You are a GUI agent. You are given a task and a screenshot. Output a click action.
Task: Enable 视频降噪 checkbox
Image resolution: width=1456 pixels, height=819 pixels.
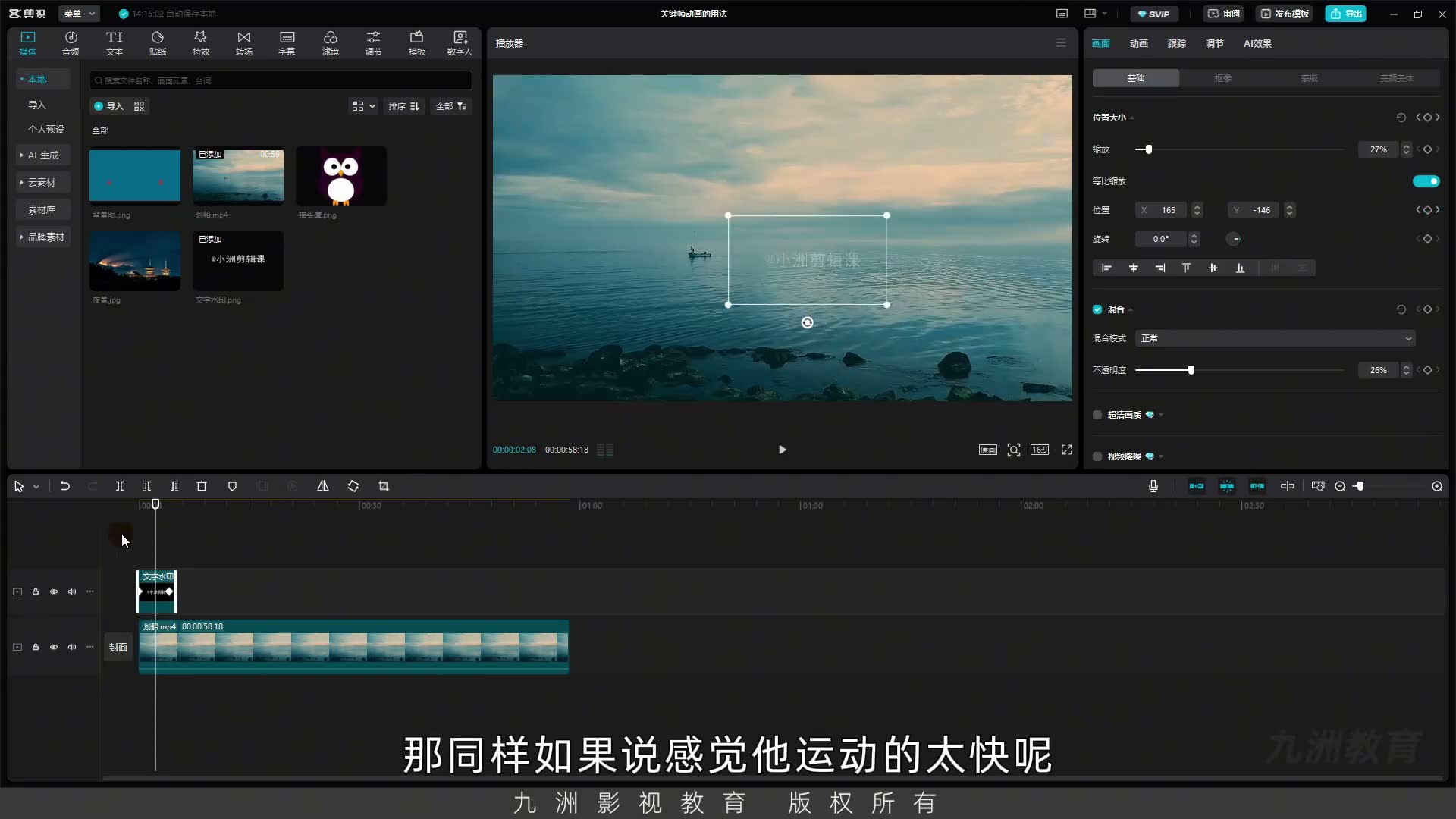coord(1097,457)
